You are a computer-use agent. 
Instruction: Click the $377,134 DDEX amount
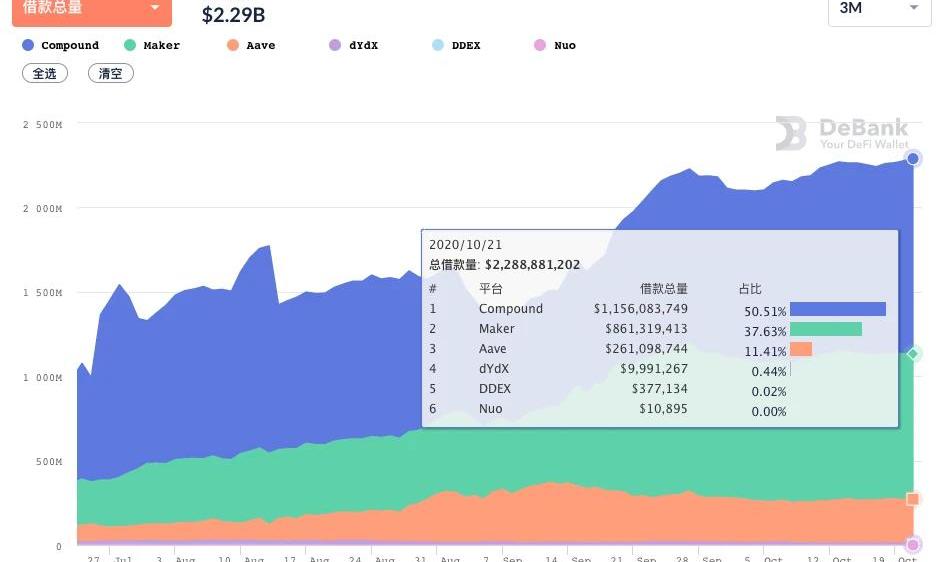pyautogui.click(x=660, y=389)
